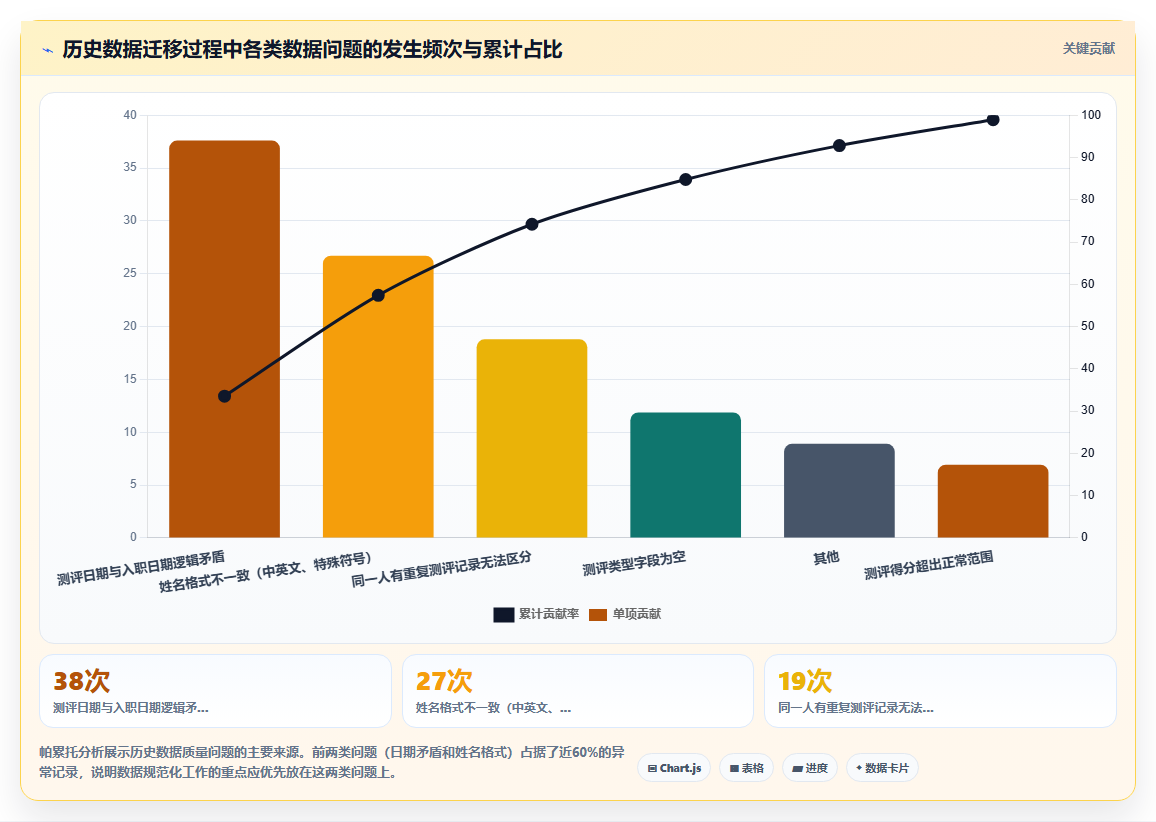The width and height of the screenshot is (1156, 822).
Task: Click the 38次 value on the stat card
Action: click(81, 681)
